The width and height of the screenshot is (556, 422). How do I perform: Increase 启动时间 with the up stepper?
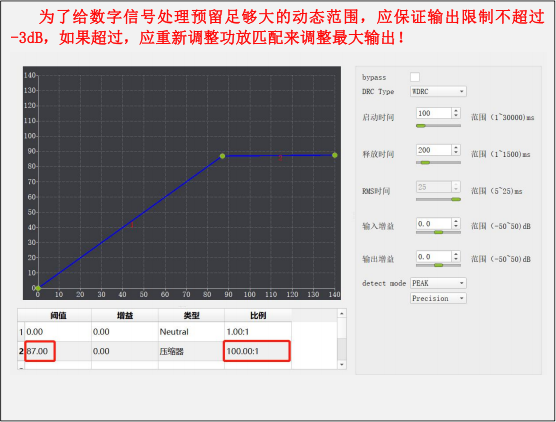pos(456,111)
